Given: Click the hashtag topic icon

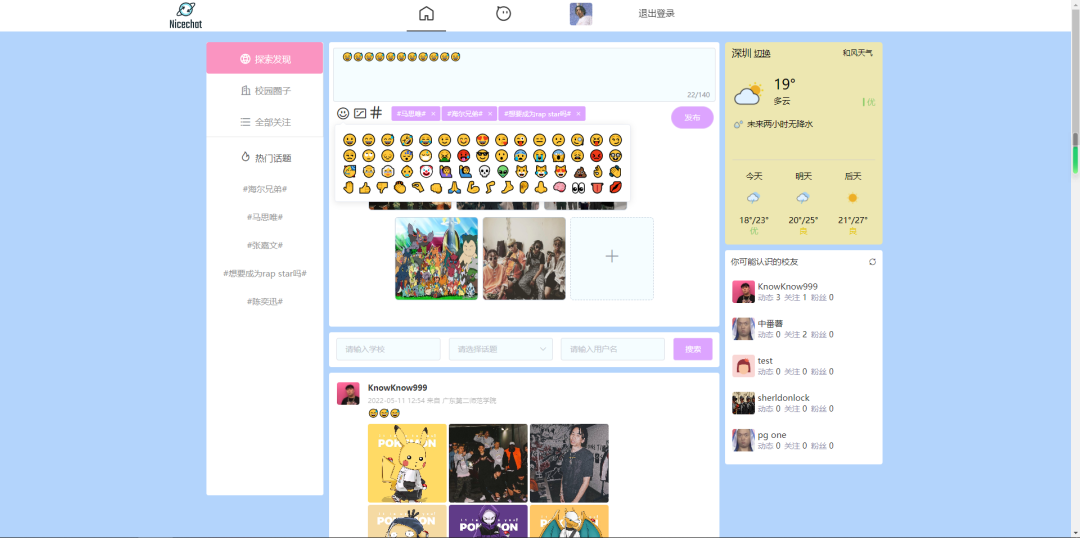Looking at the screenshot, I should [376, 112].
